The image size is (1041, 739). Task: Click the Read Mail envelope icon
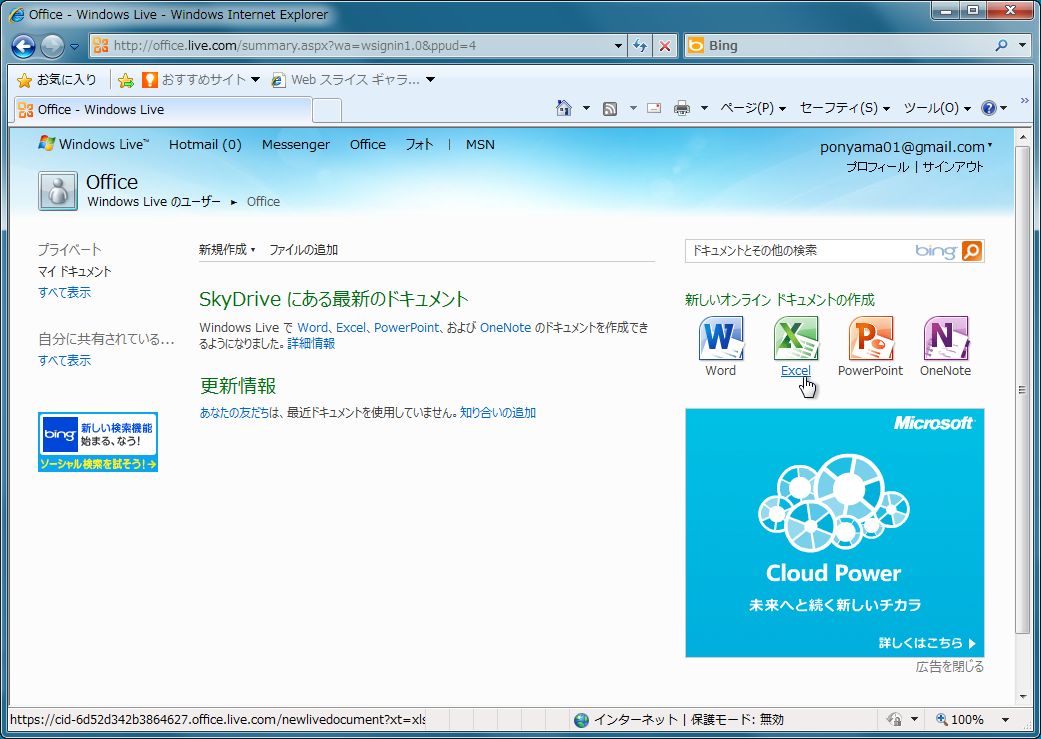pos(654,108)
